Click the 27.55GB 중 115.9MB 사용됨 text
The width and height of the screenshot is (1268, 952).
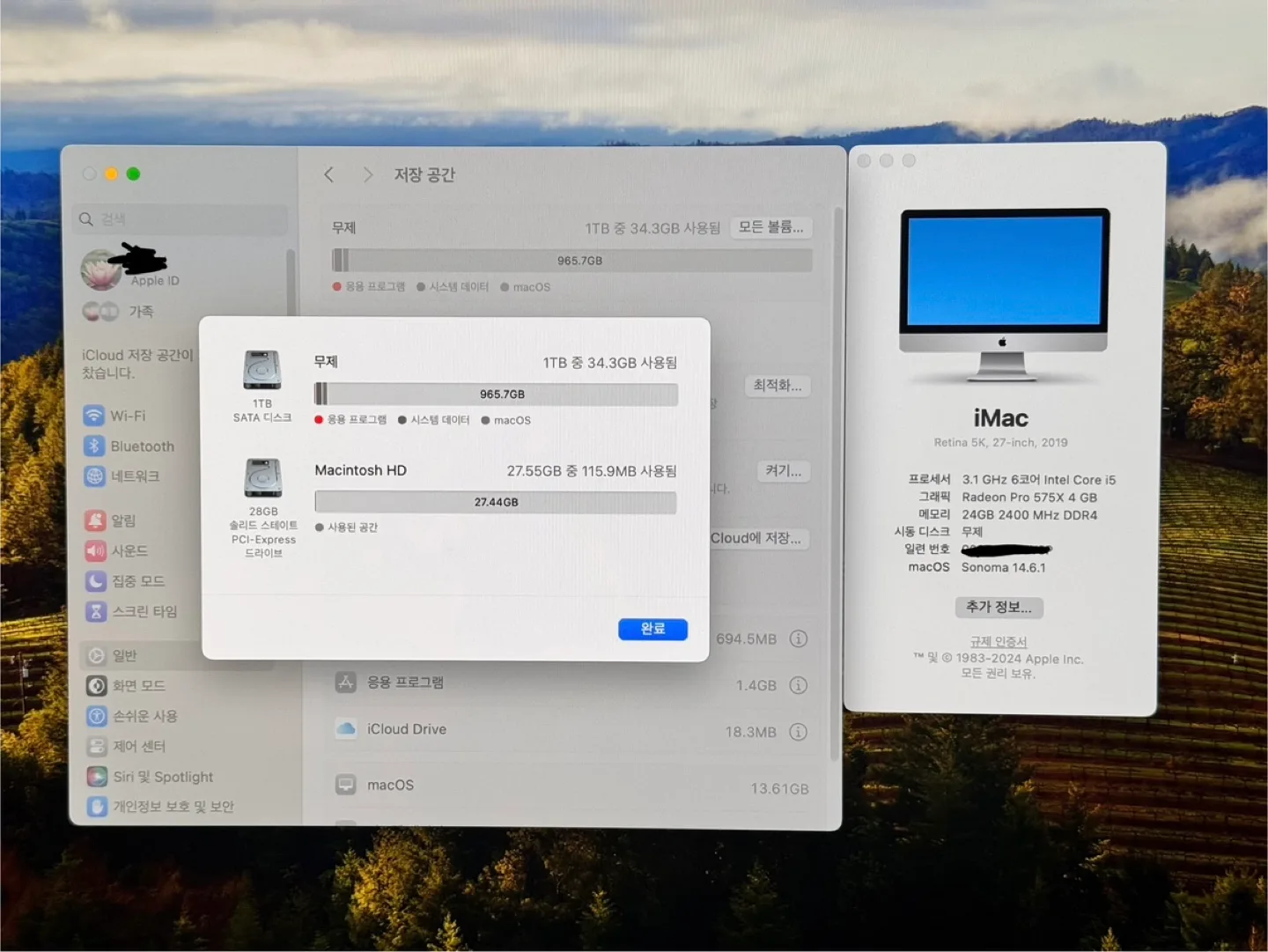click(592, 471)
